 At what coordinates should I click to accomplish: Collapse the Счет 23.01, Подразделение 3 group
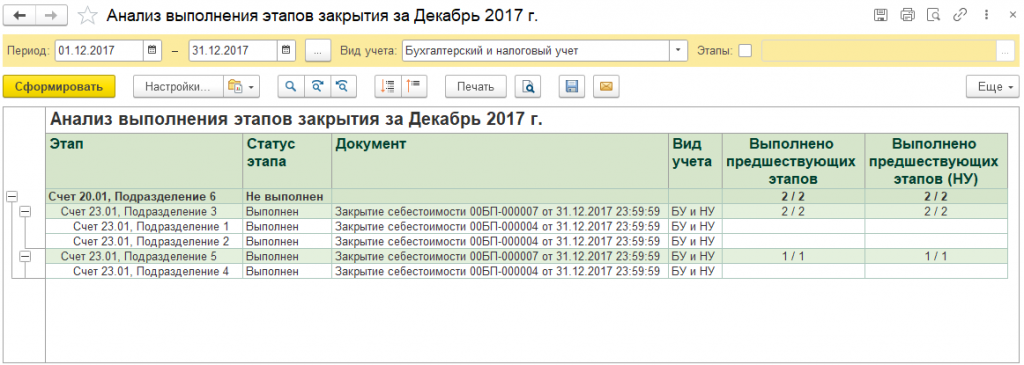[x=25, y=212]
